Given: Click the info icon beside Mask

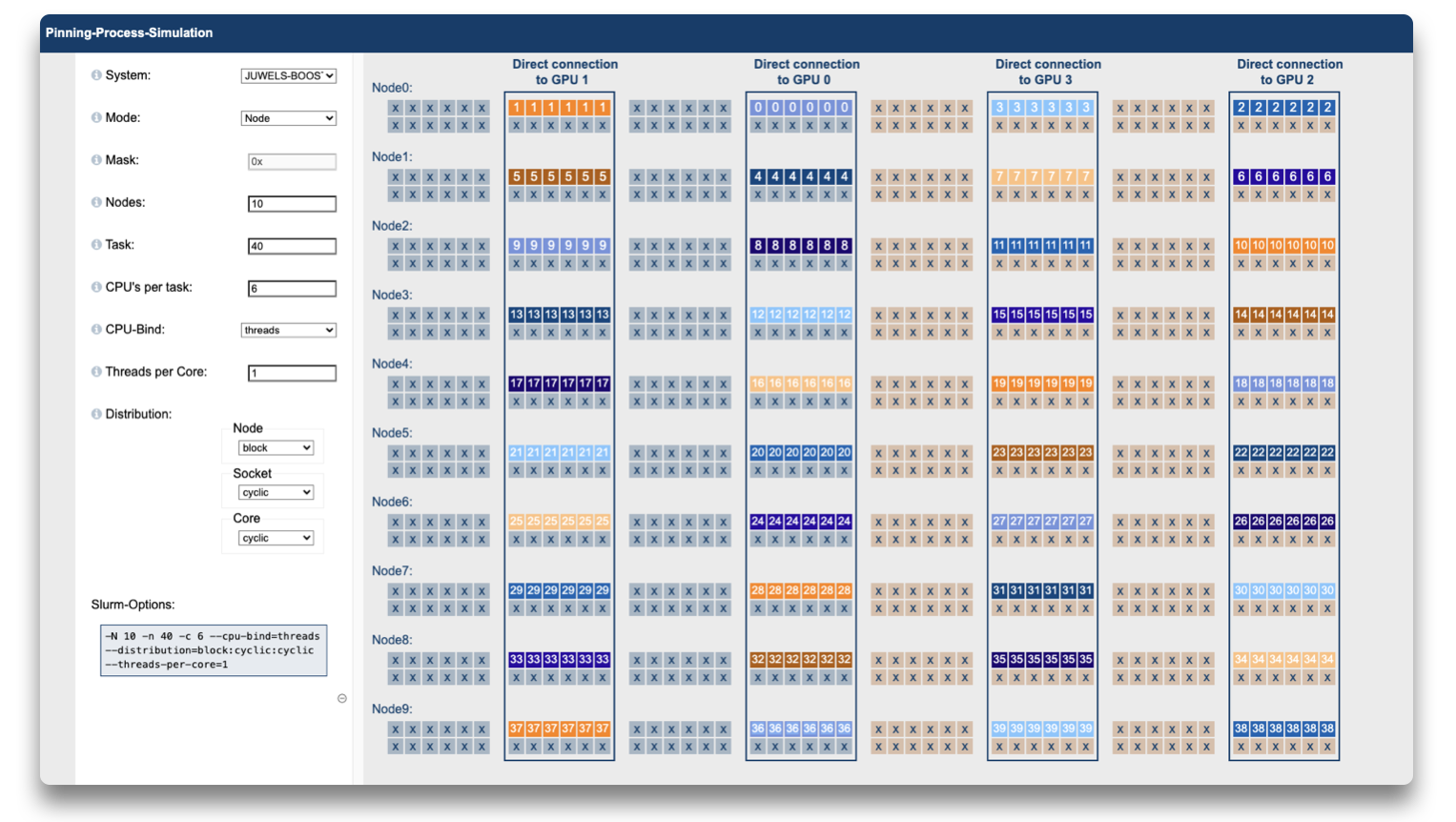Looking at the screenshot, I should point(96,160).
